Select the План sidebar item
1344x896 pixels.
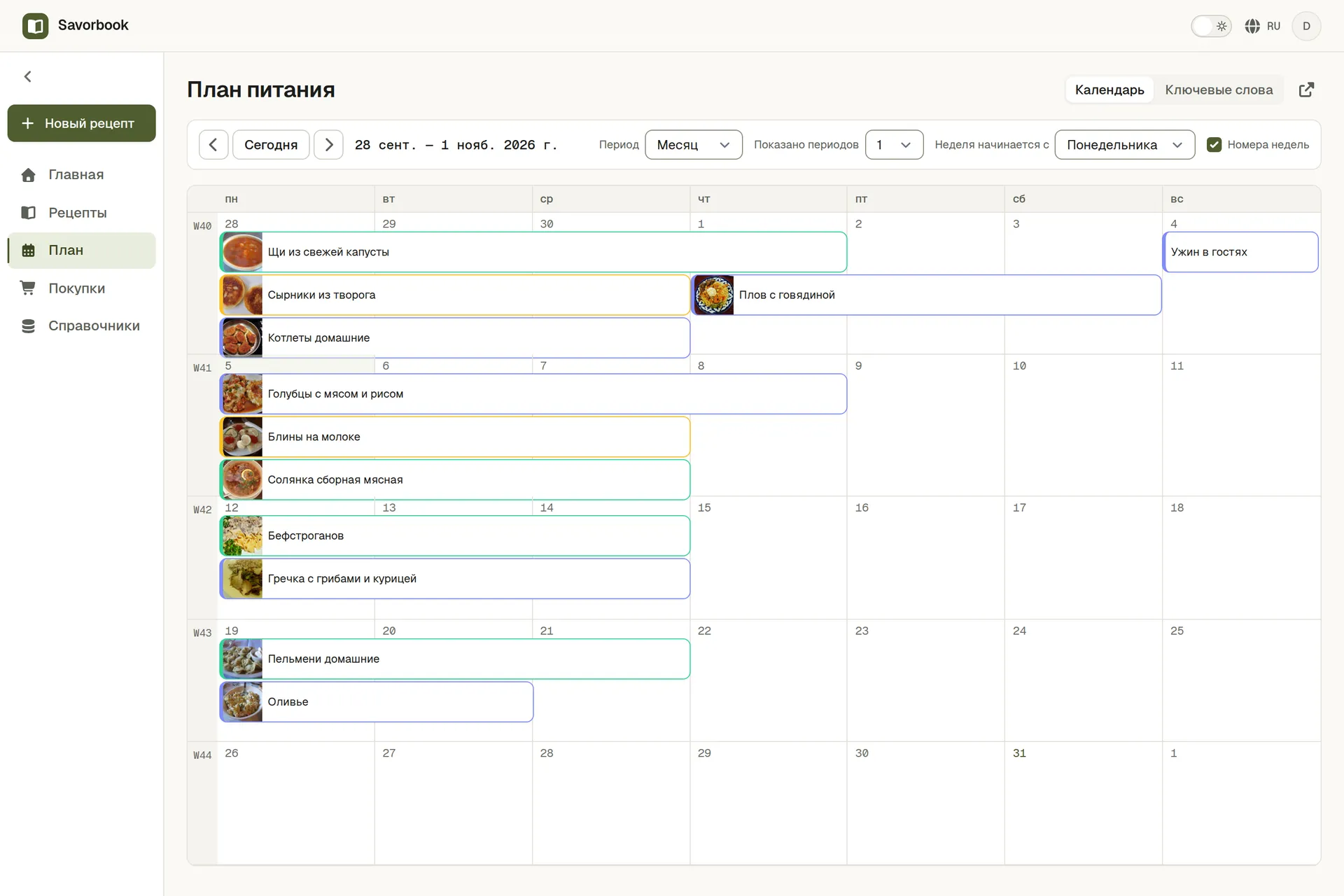point(82,251)
